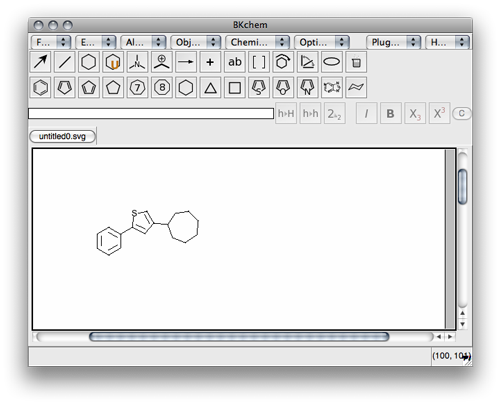Toggle italic text formatting

click(366, 113)
